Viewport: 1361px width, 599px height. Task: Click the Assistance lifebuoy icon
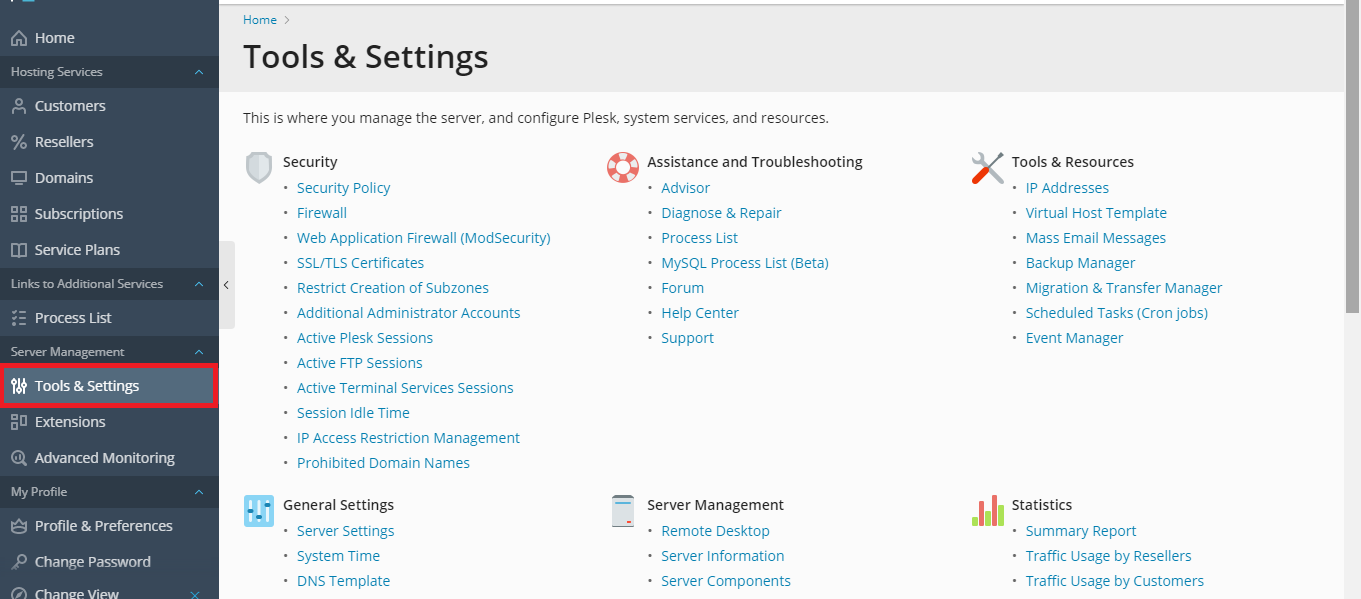[623, 167]
